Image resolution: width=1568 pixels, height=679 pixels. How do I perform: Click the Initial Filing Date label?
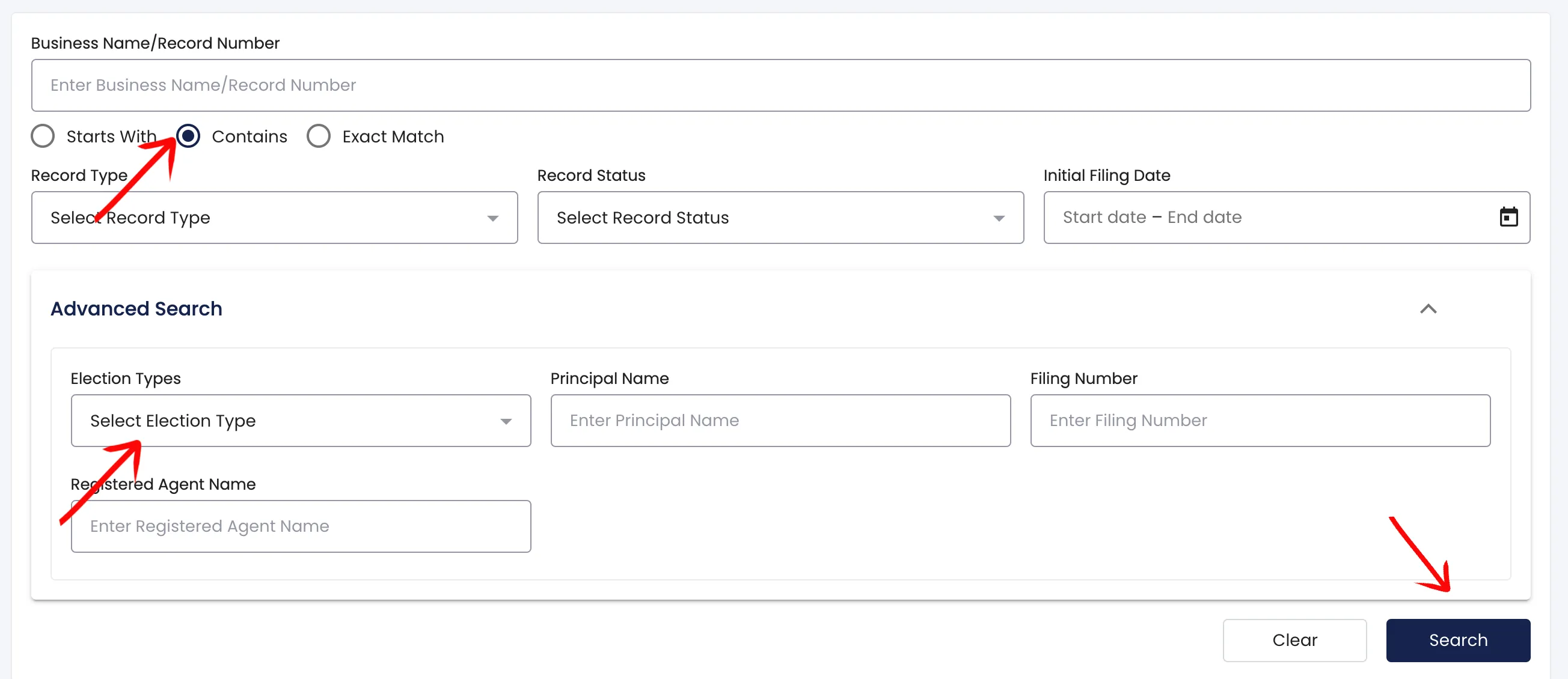coord(1107,175)
